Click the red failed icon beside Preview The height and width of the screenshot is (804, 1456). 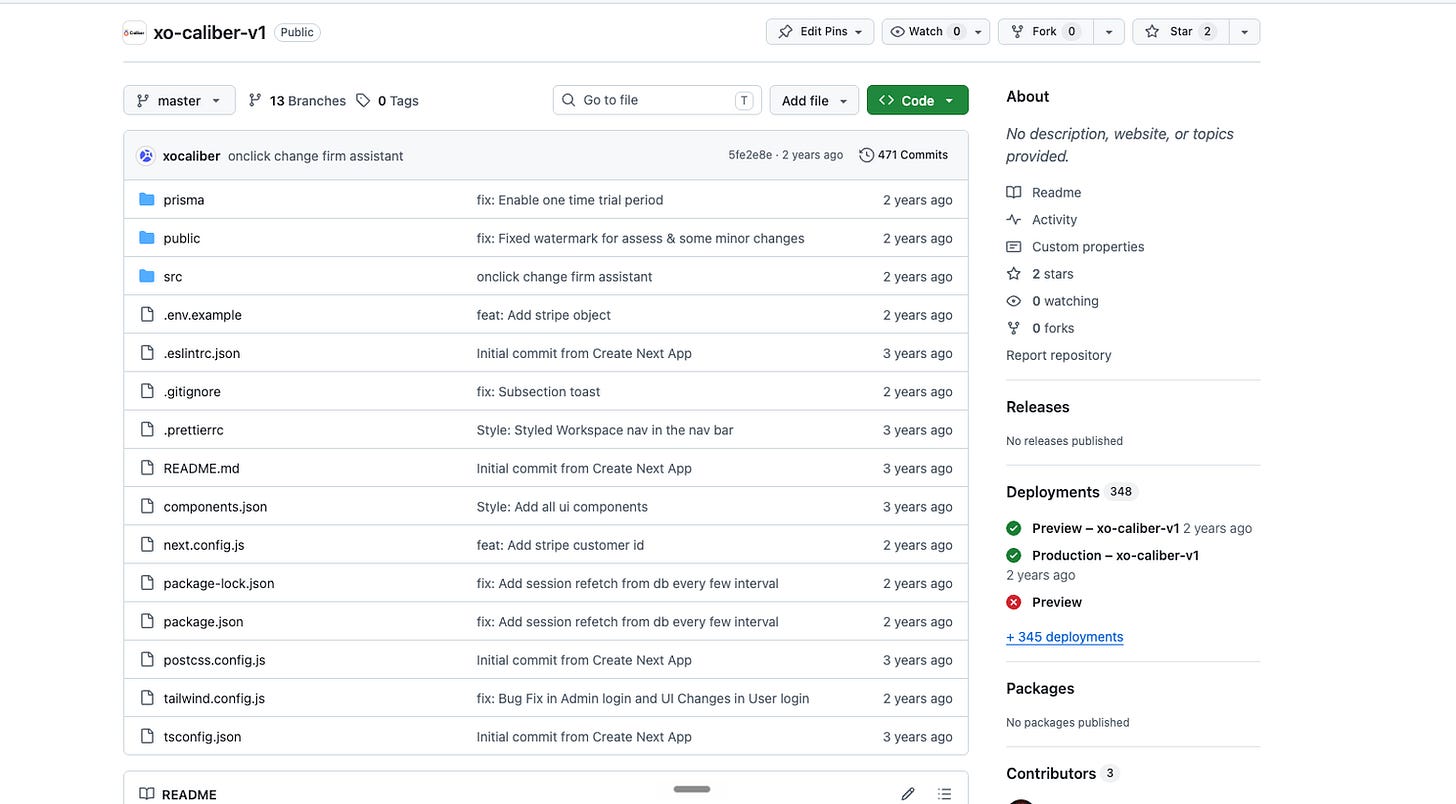point(1014,602)
